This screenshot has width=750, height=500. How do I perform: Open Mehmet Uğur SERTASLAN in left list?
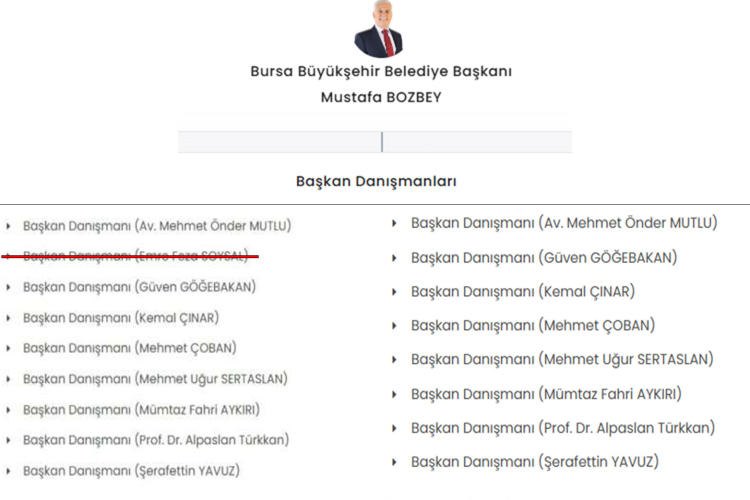coord(155,379)
